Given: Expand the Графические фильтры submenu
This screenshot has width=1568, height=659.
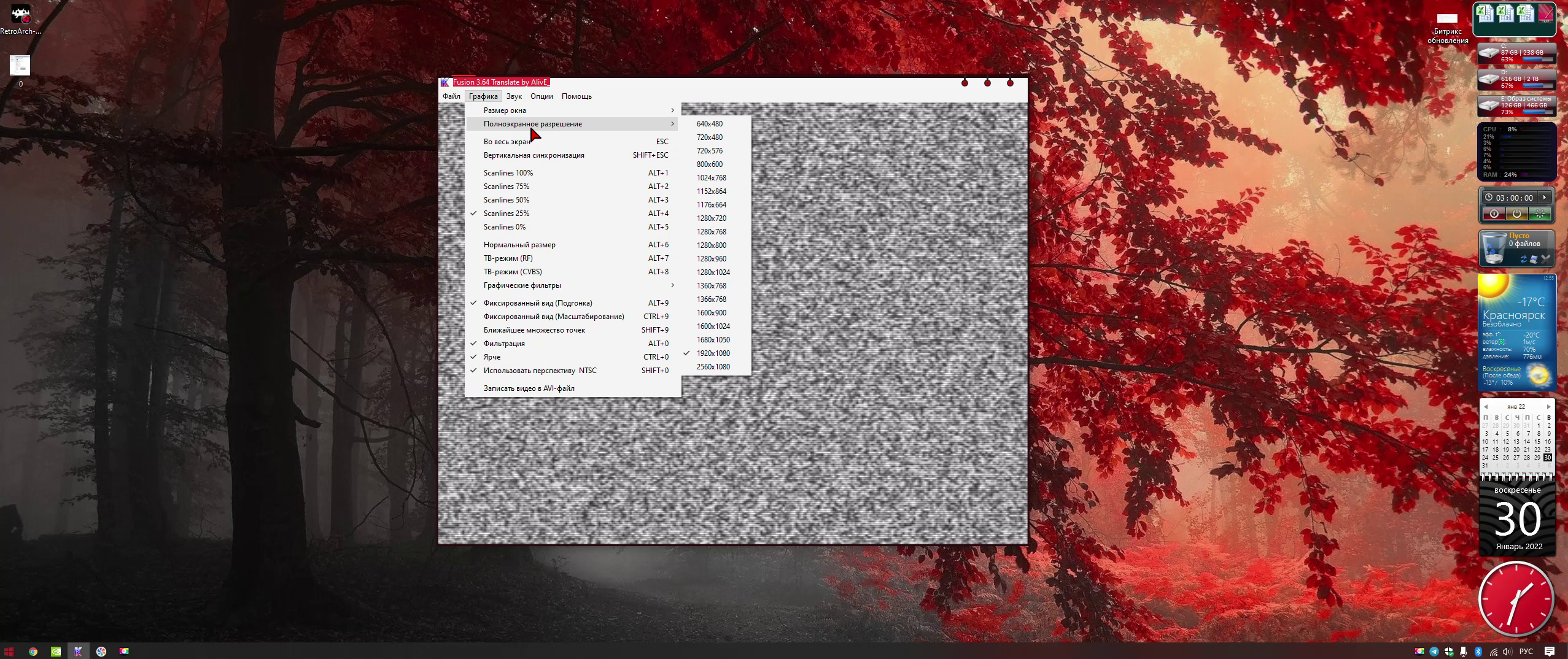Looking at the screenshot, I should point(573,285).
